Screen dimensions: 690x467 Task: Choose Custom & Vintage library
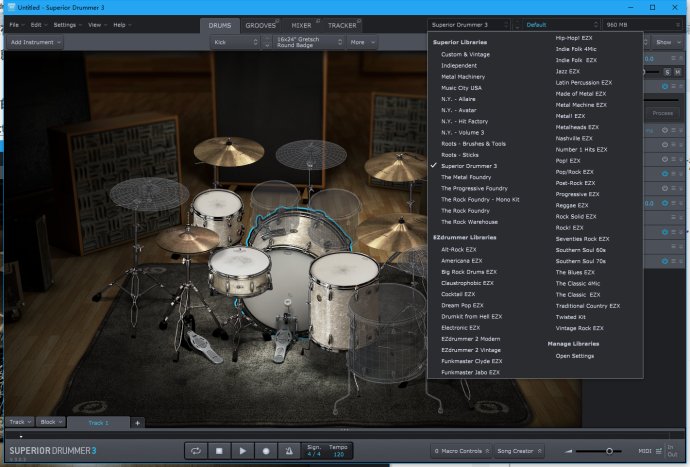[x=465, y=55]
